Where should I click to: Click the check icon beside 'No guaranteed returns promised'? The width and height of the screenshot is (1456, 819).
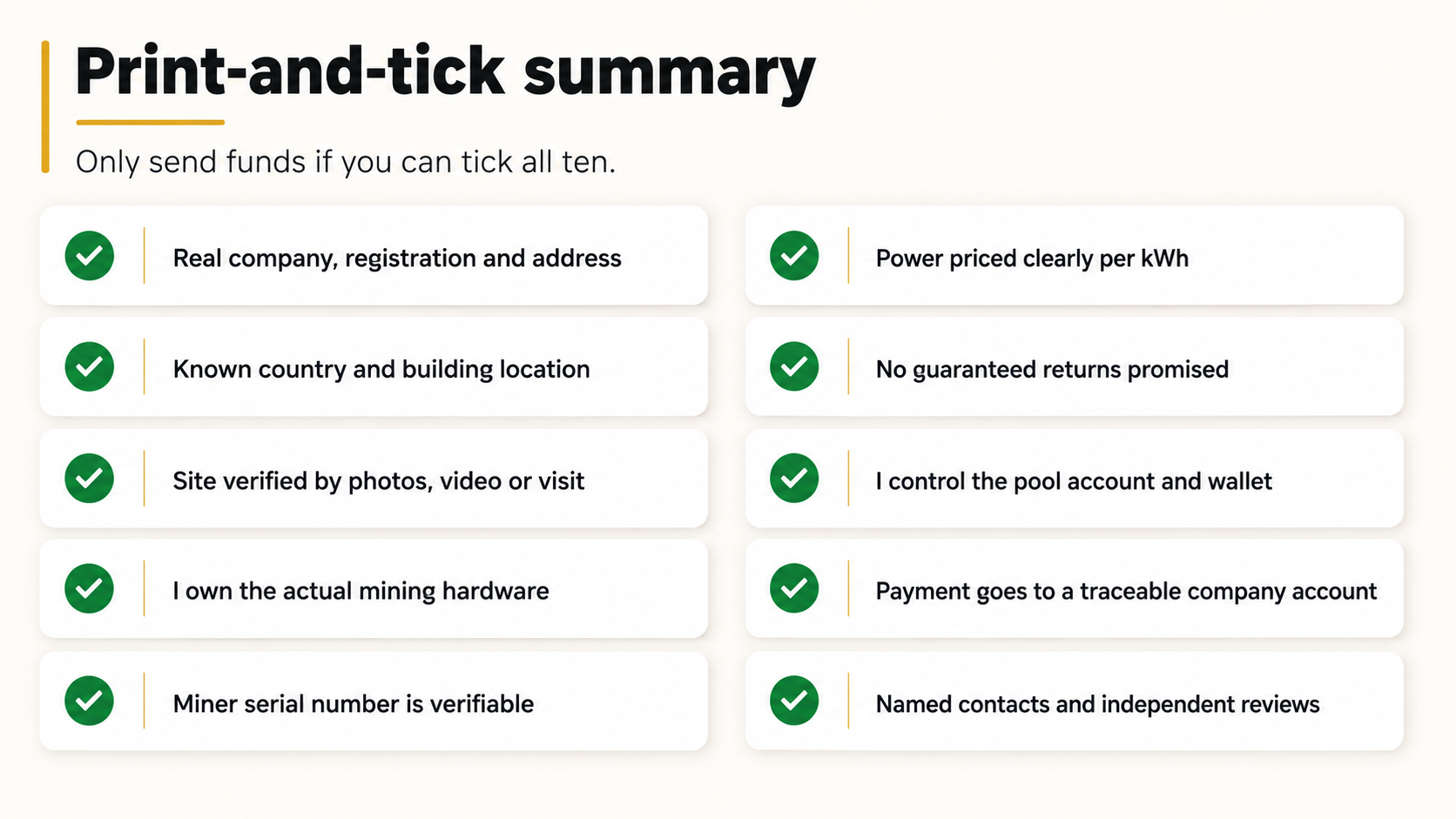coord(794,366)
